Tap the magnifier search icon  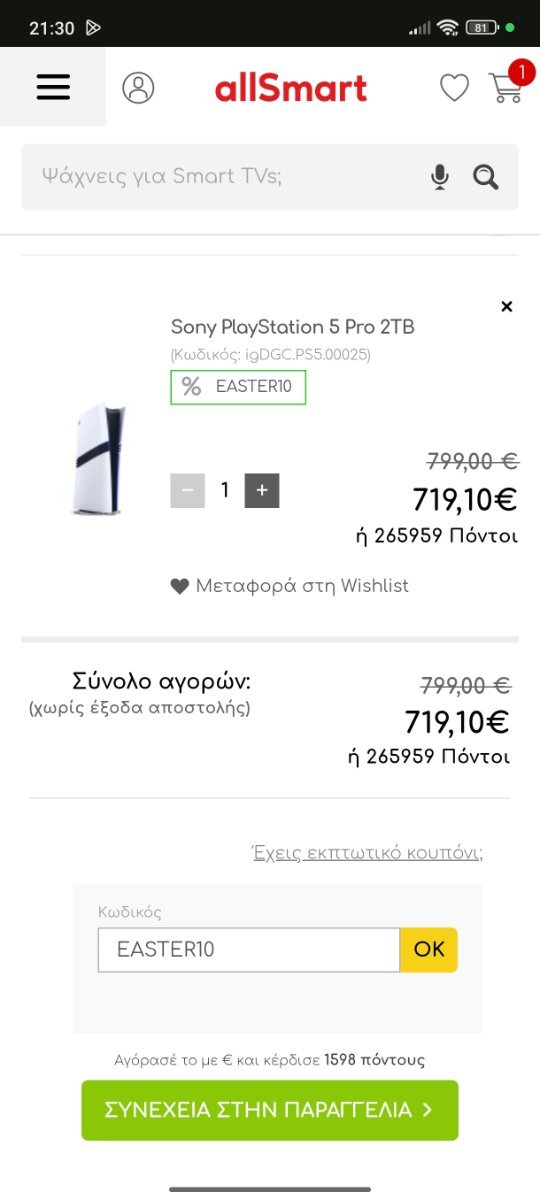486,177
